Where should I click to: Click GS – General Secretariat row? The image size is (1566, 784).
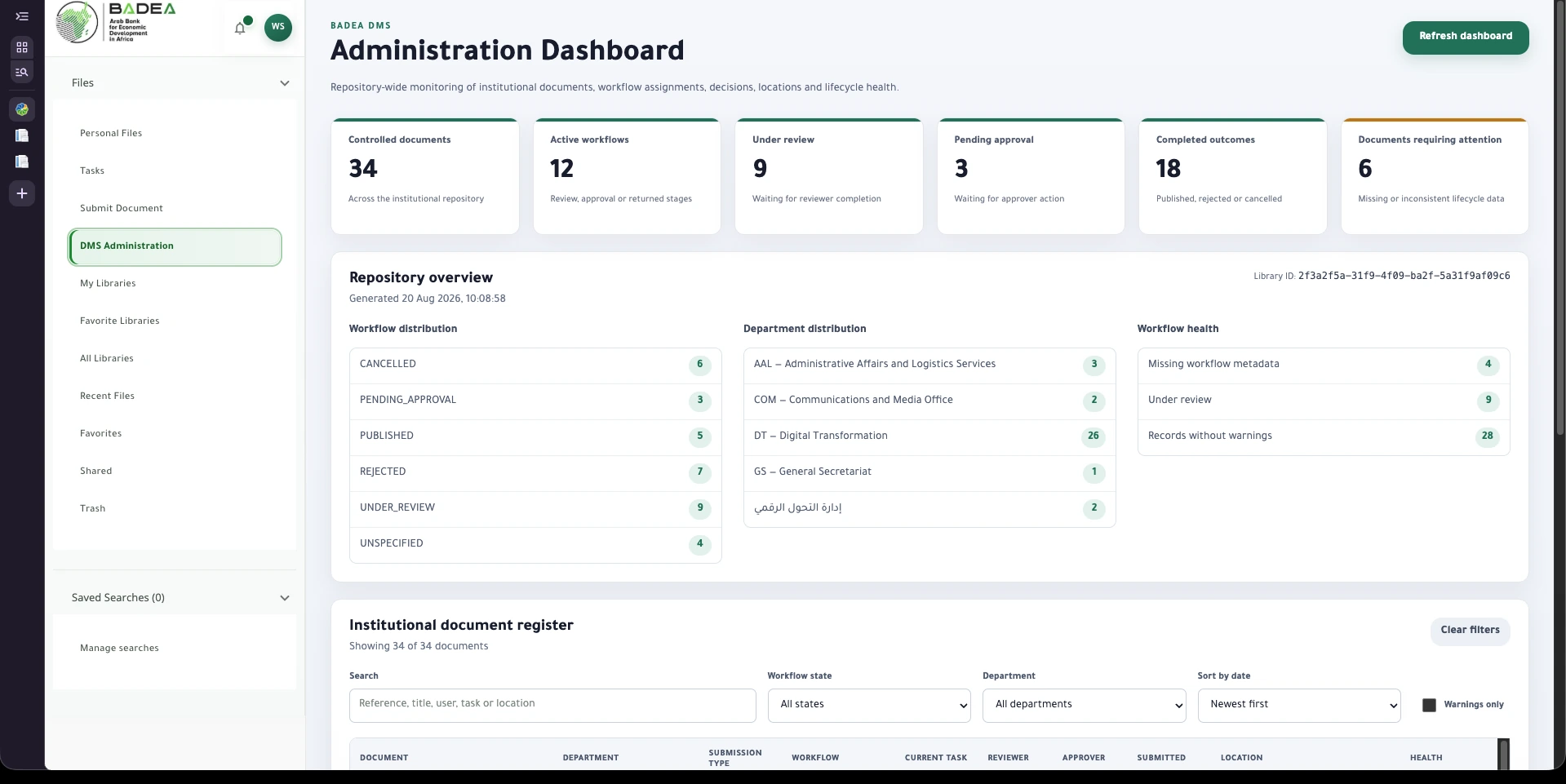point(929,473)
